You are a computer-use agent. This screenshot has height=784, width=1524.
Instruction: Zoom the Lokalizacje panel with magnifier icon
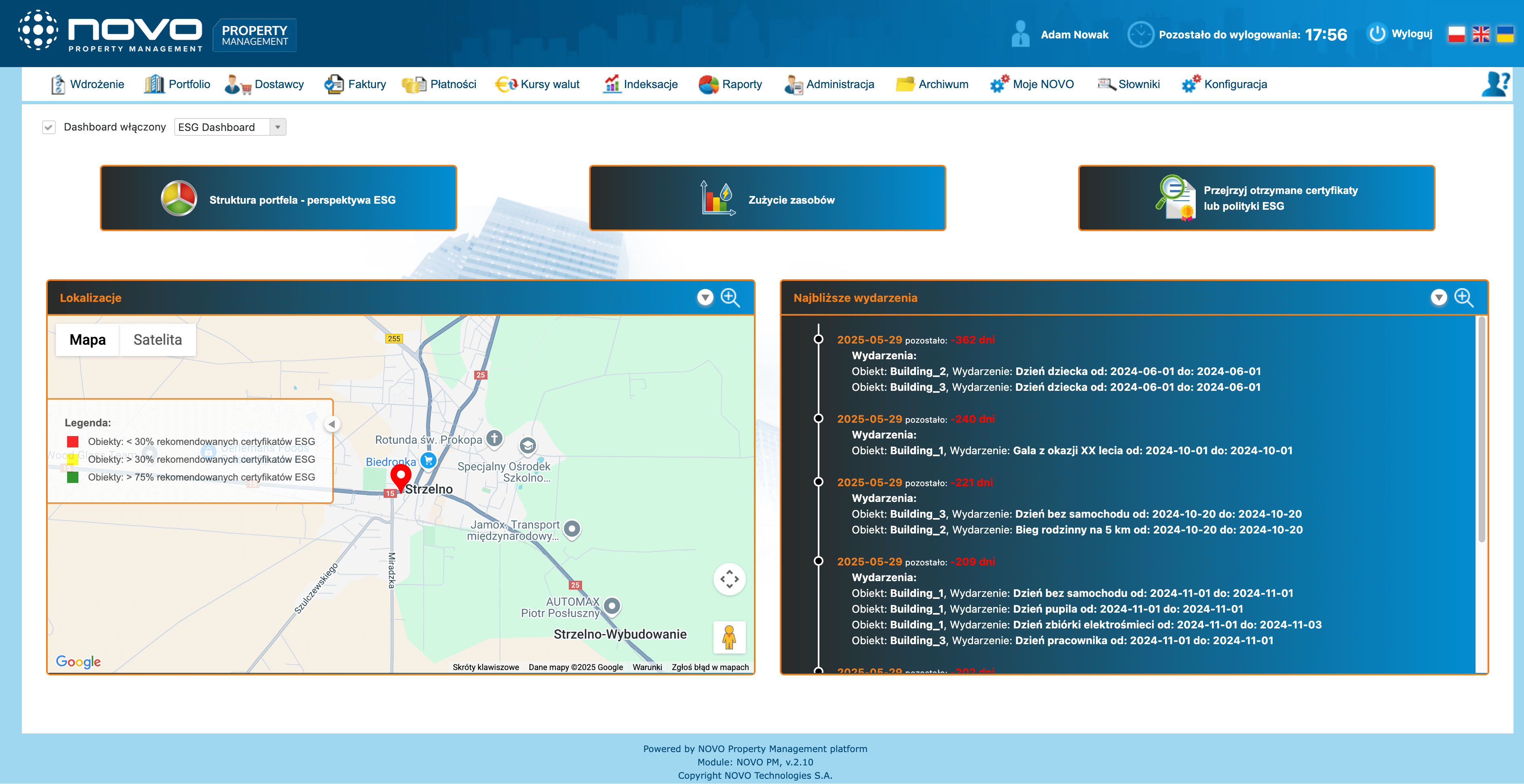pos(730,297)
